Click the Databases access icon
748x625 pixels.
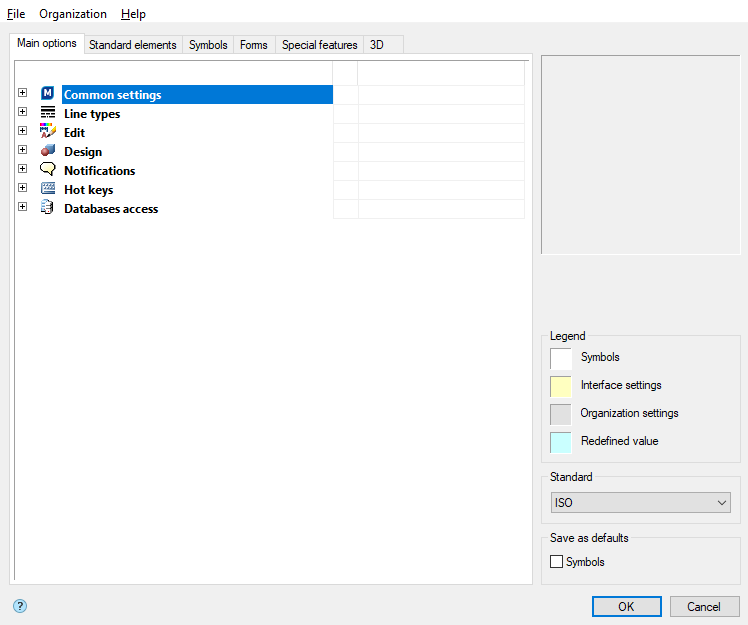point(47,207)
